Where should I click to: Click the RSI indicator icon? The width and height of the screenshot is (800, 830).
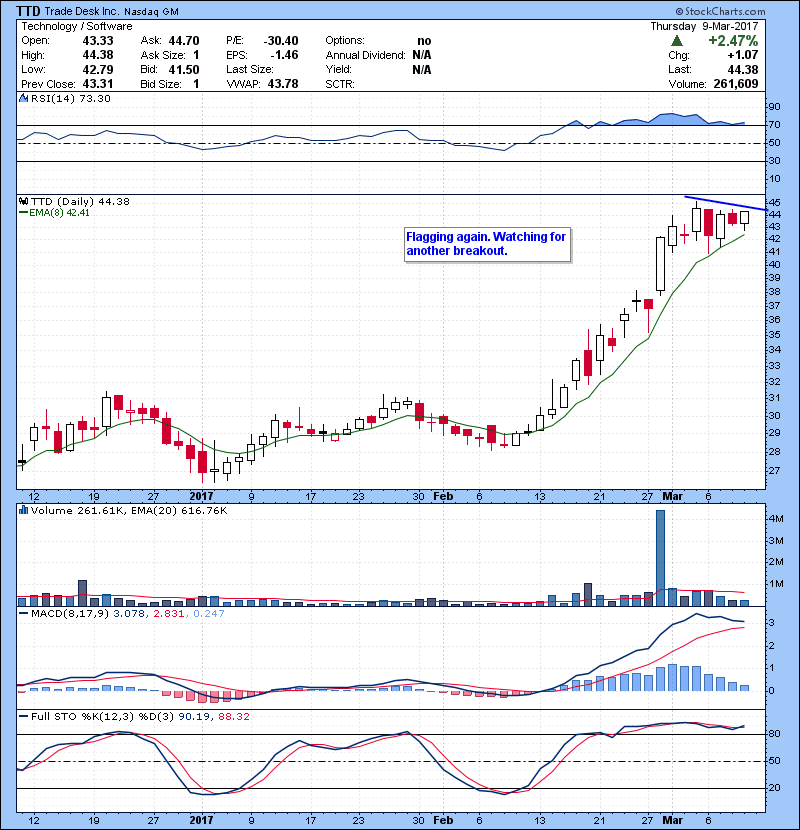coord(23,98)
